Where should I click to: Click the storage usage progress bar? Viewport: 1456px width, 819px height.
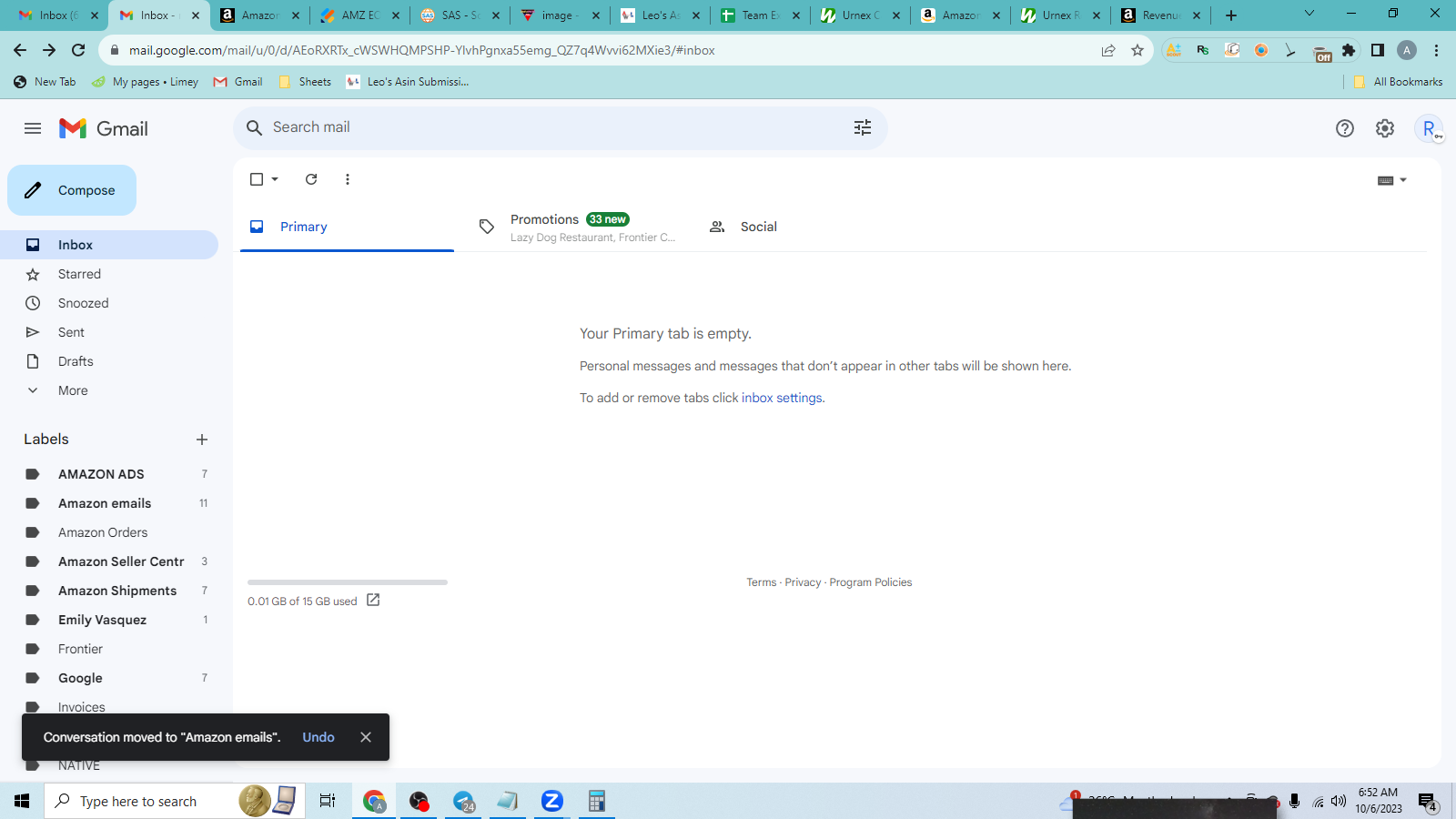[348, 582]
